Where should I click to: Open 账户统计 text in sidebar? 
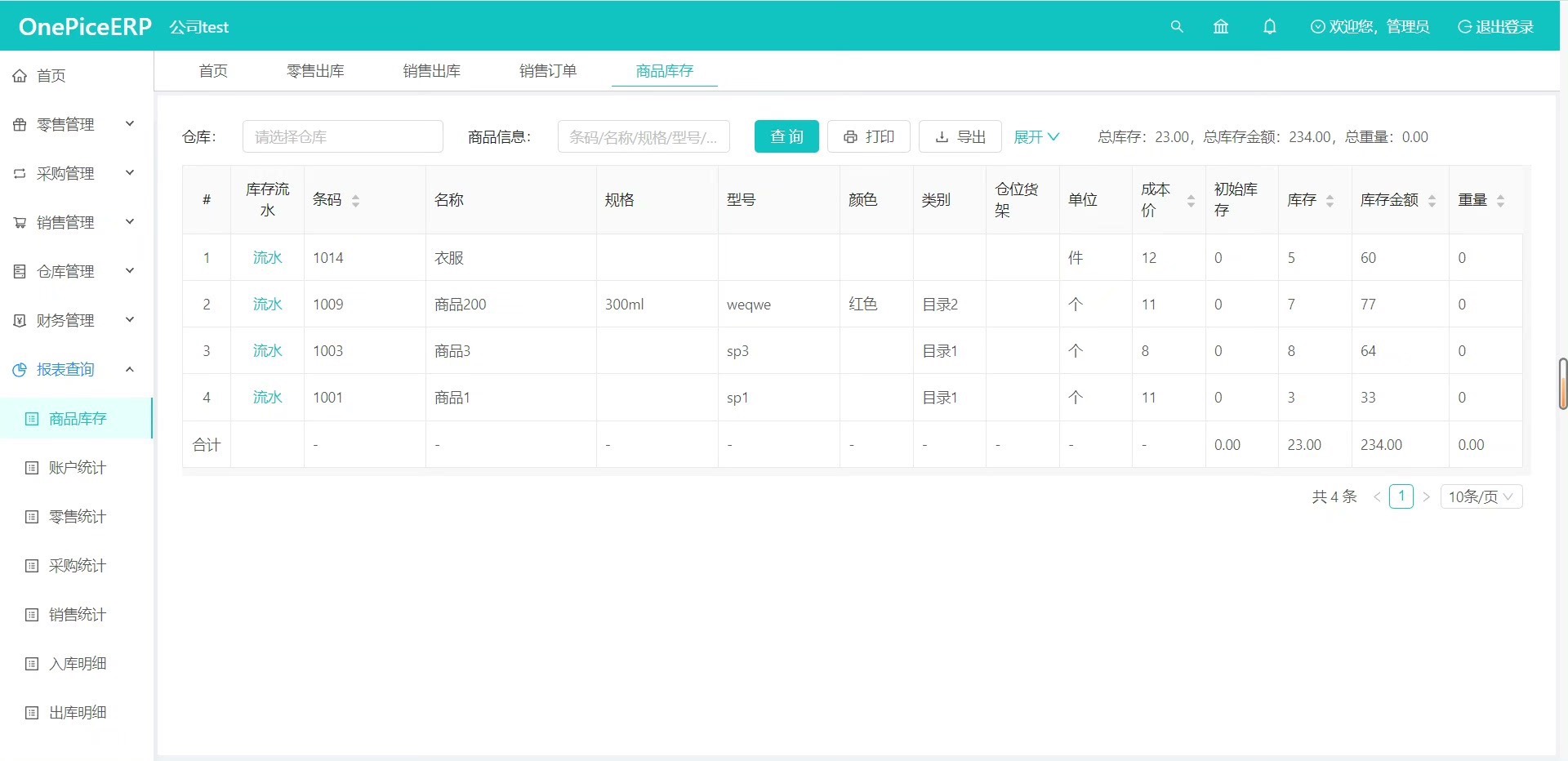click(78, 468)
